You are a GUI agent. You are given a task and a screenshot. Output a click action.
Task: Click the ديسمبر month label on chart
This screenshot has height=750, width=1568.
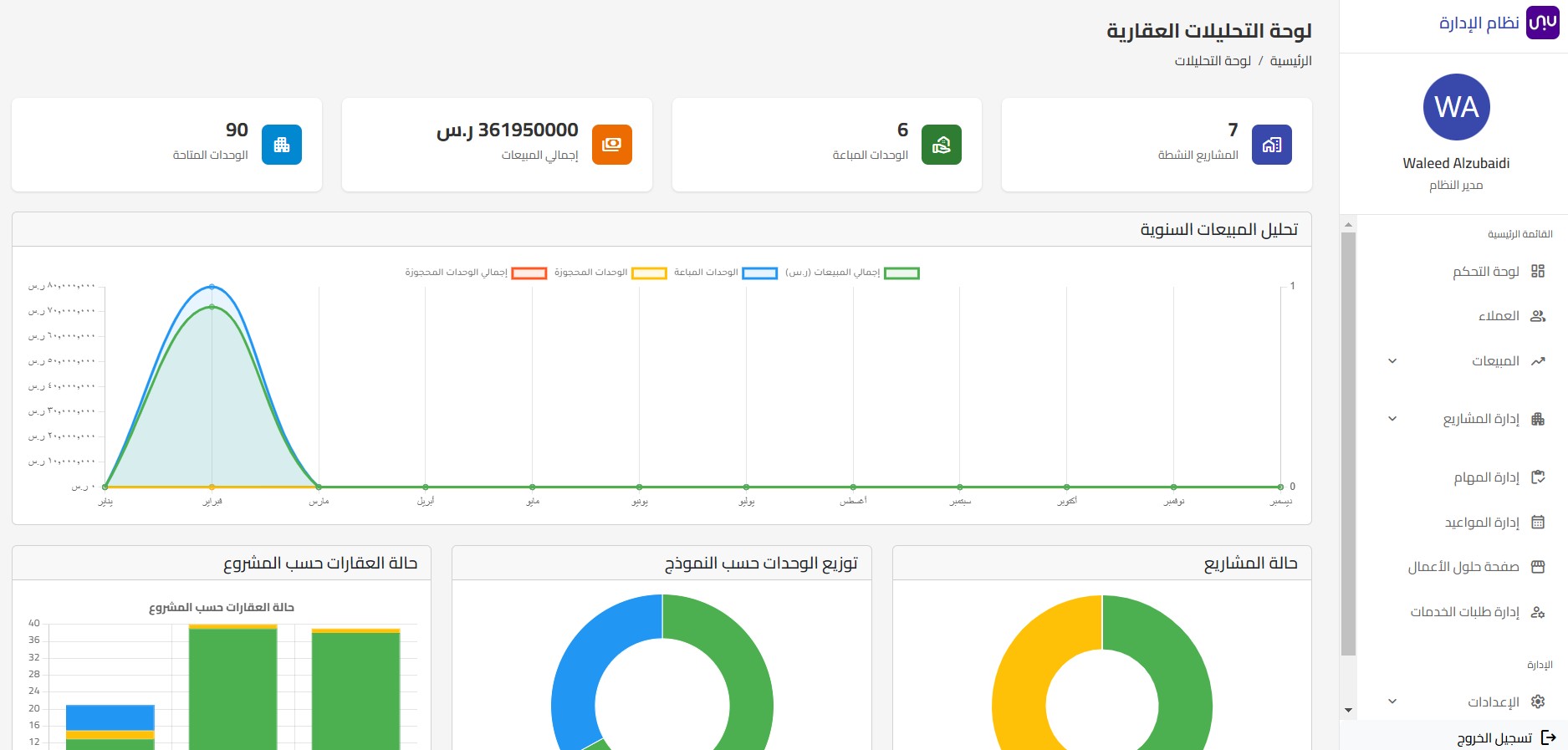(x=1281, y=501)
